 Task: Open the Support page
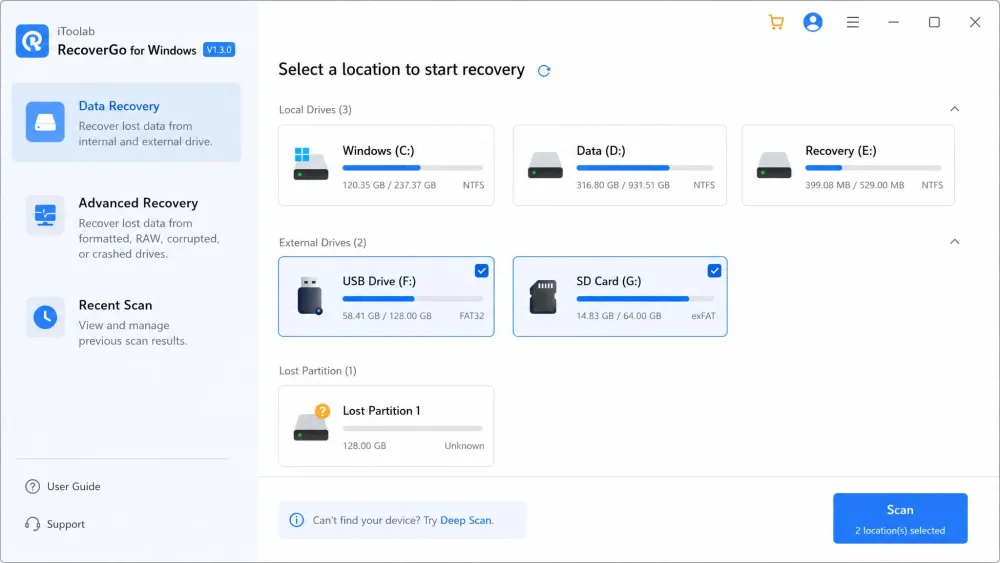pos(55,524)
